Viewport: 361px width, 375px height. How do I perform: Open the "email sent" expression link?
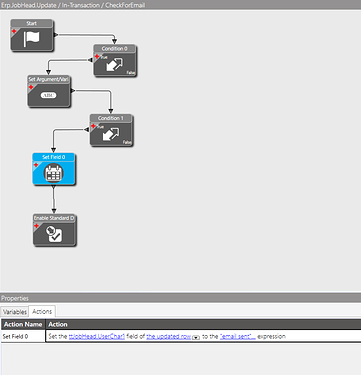(238, 336)
